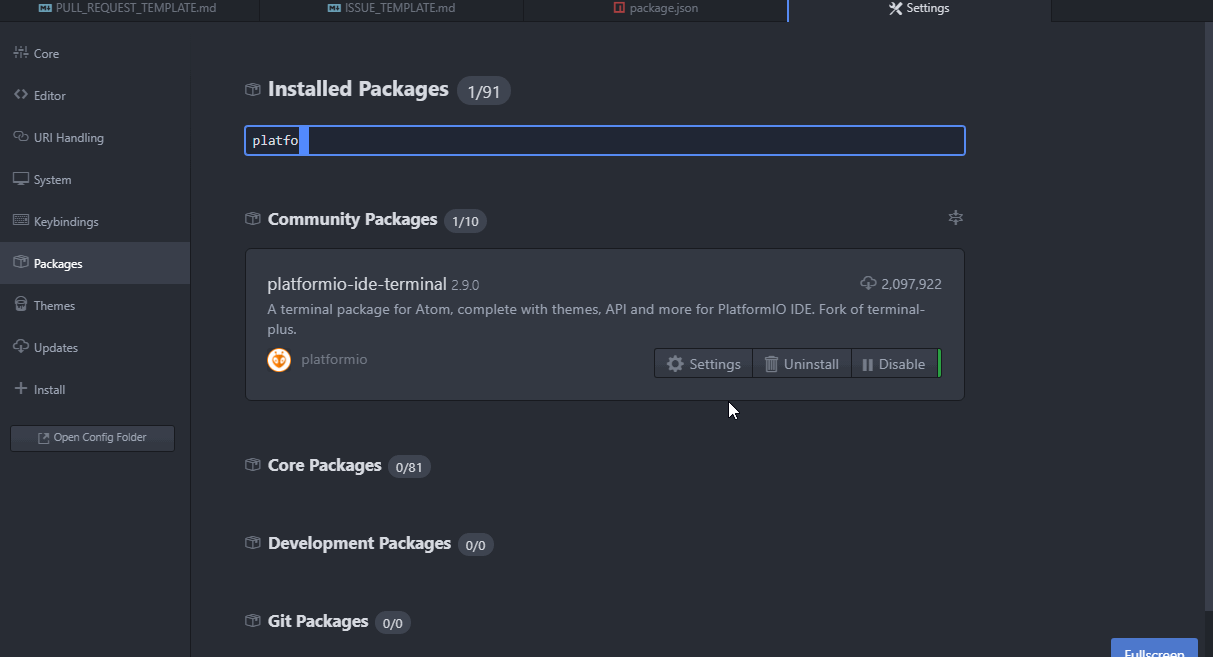Uninstall platformio-ide-terminal package
The width and height of the screenshot is (1213, 657).
[802, 364]
